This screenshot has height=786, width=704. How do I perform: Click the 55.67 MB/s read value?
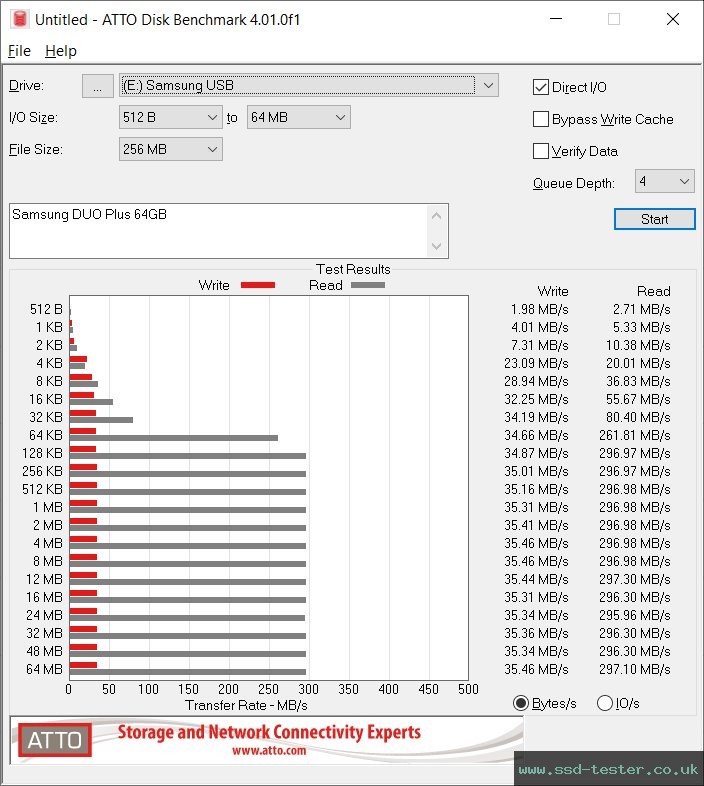[x=638, y=399]
